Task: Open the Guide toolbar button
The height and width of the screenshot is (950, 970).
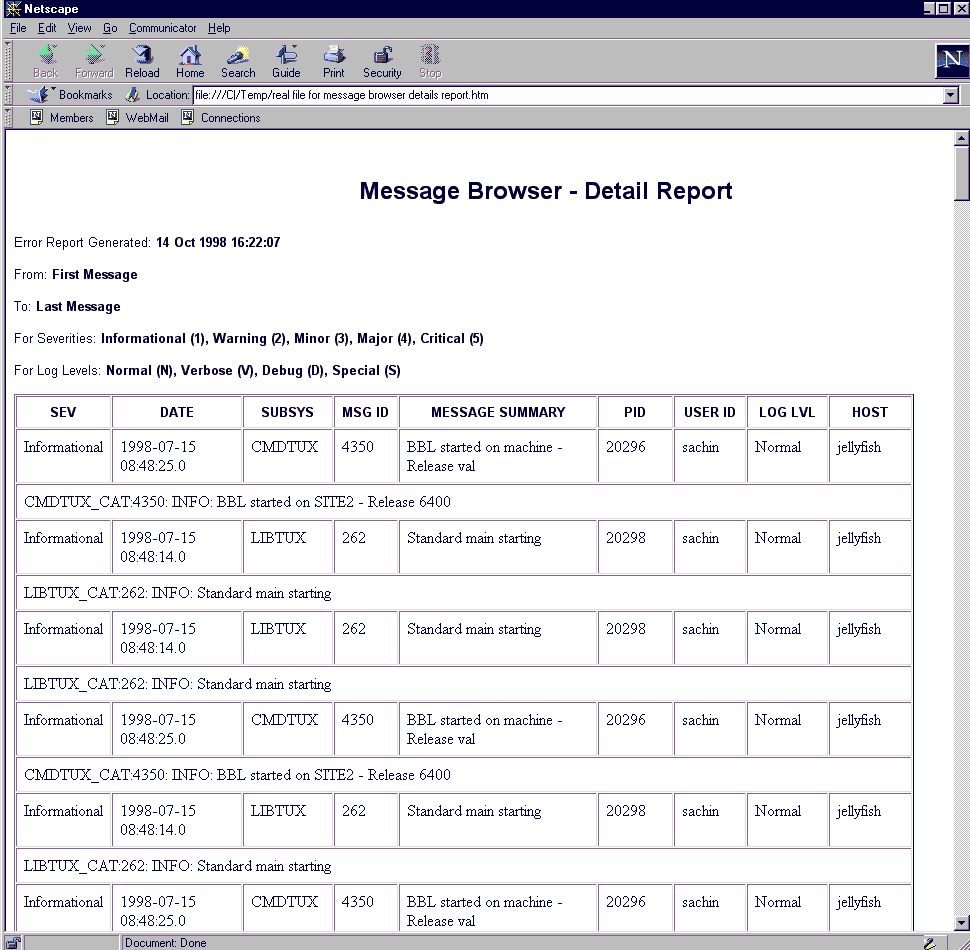Action: [x=286, y=61]
